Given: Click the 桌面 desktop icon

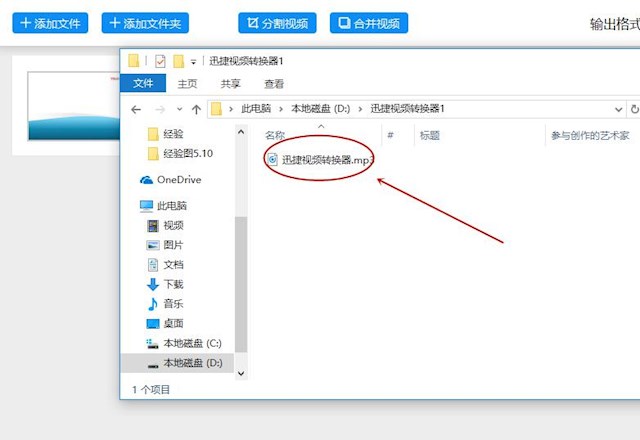Looking at the screenshot, I should 153,324.
